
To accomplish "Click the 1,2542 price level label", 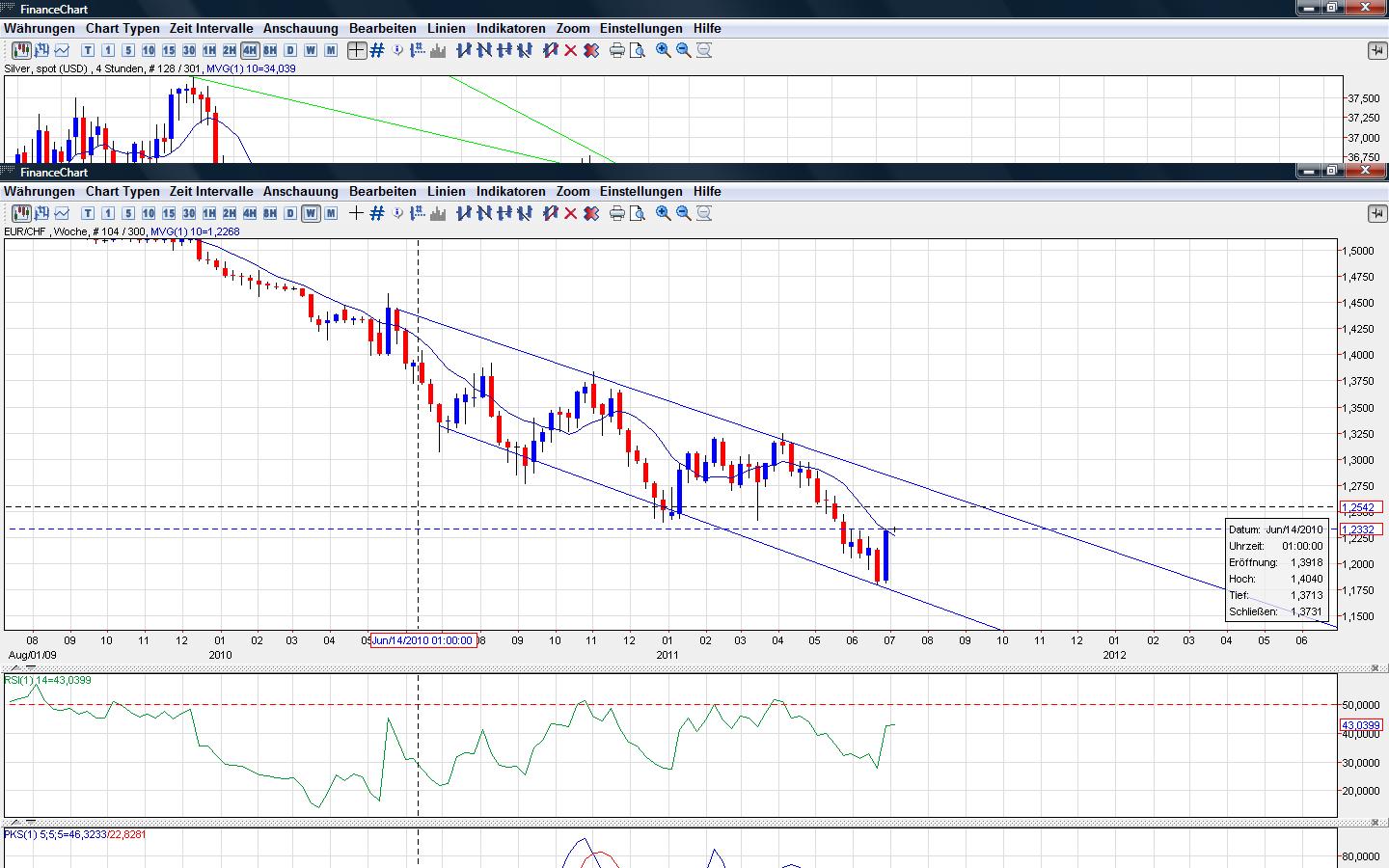I will pos(1362,507).
